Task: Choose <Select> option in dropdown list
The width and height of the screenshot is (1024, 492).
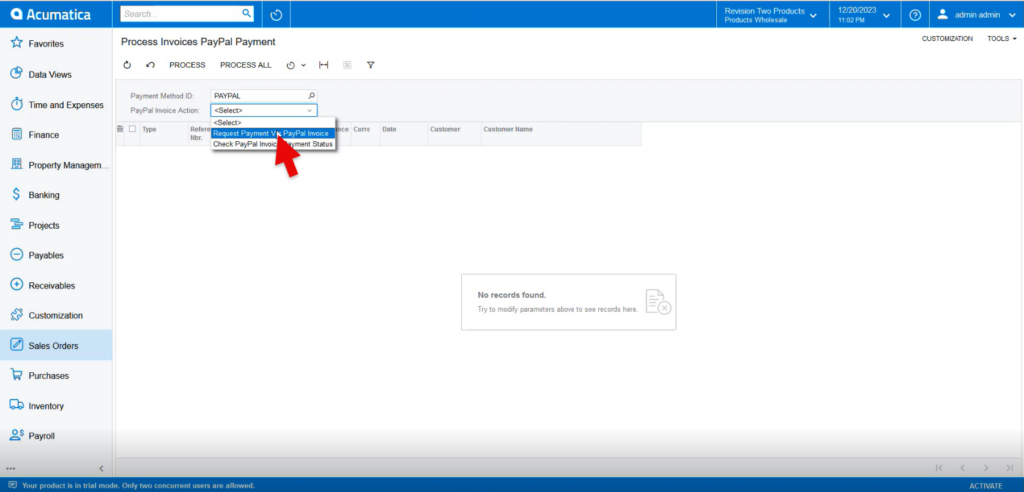Action: click(x=273, y=122)
